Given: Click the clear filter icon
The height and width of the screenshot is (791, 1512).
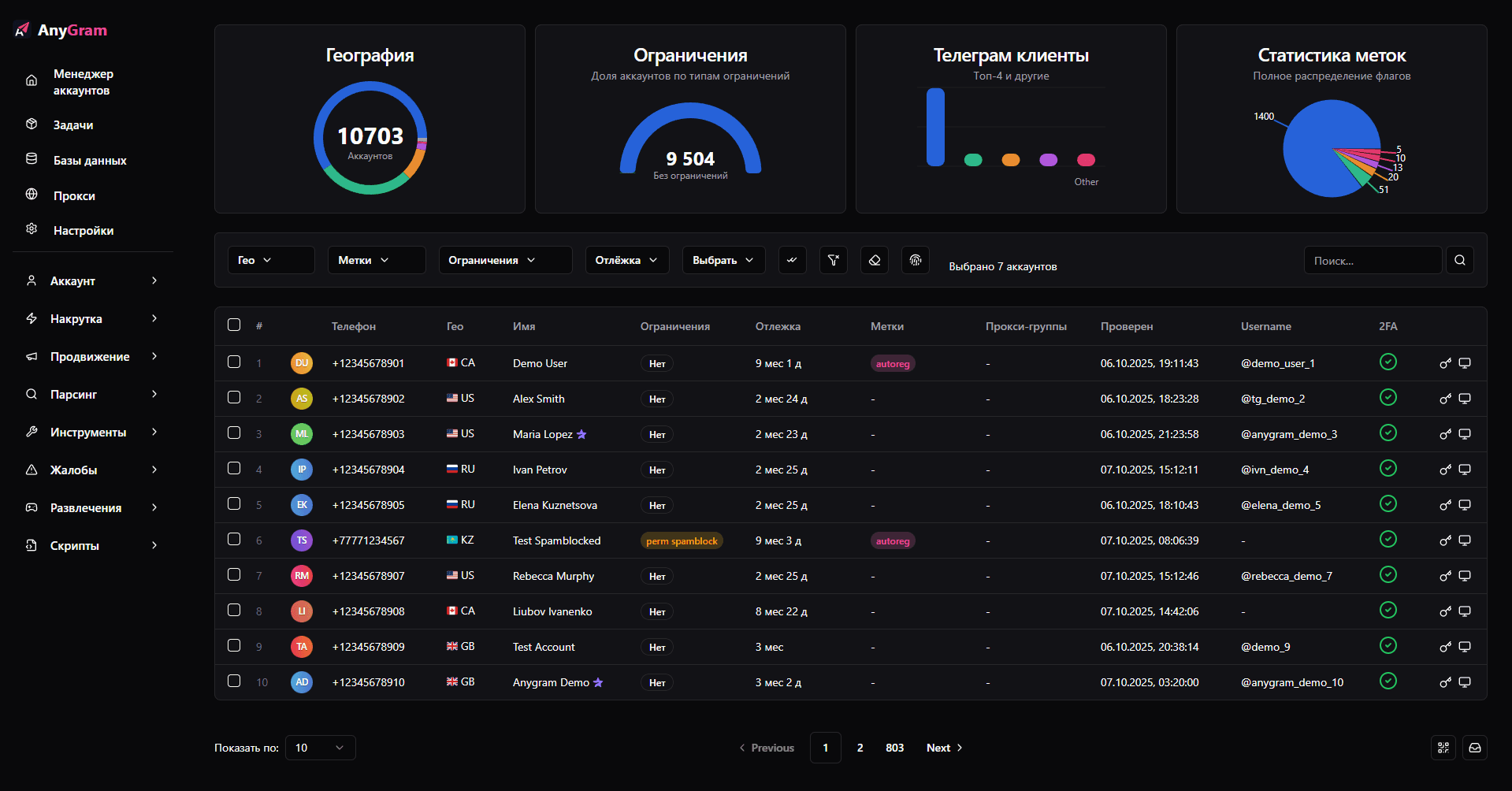Looking at the screenshot, I should [x=833, y=260].
